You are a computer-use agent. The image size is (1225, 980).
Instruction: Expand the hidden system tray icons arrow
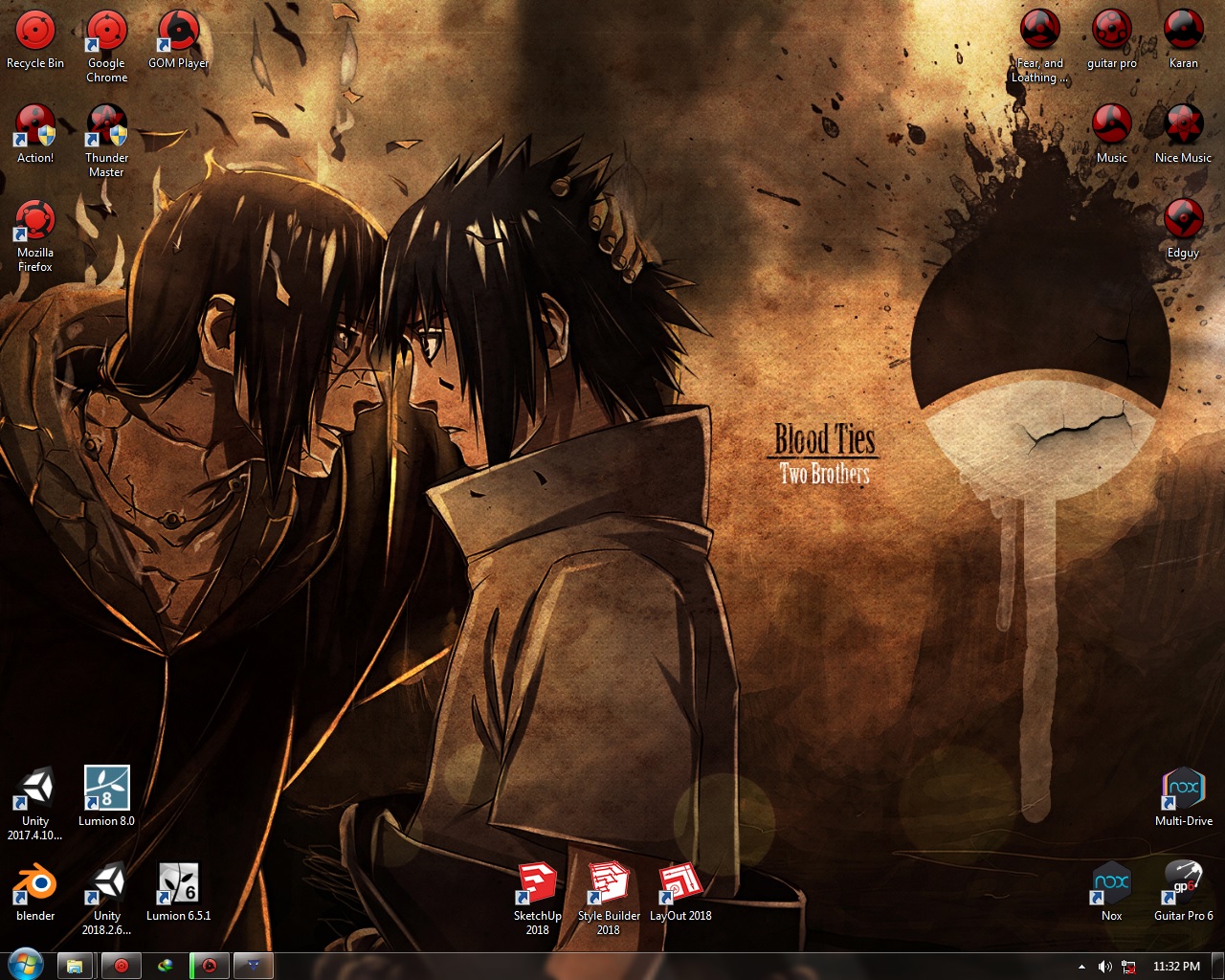click(x=1081, y=967)
